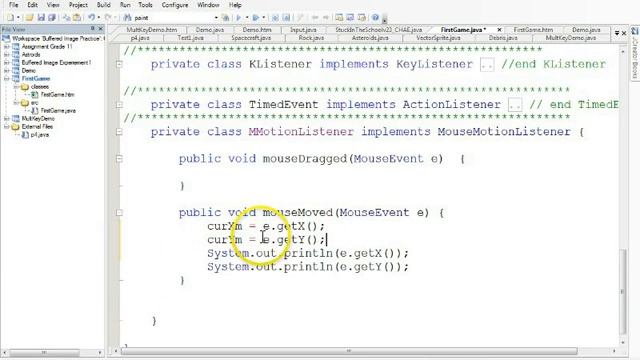The width and height of the screenshot is (640, 360).
Task: Click the File View horizontal scrollbar
Action: (44, 352)
